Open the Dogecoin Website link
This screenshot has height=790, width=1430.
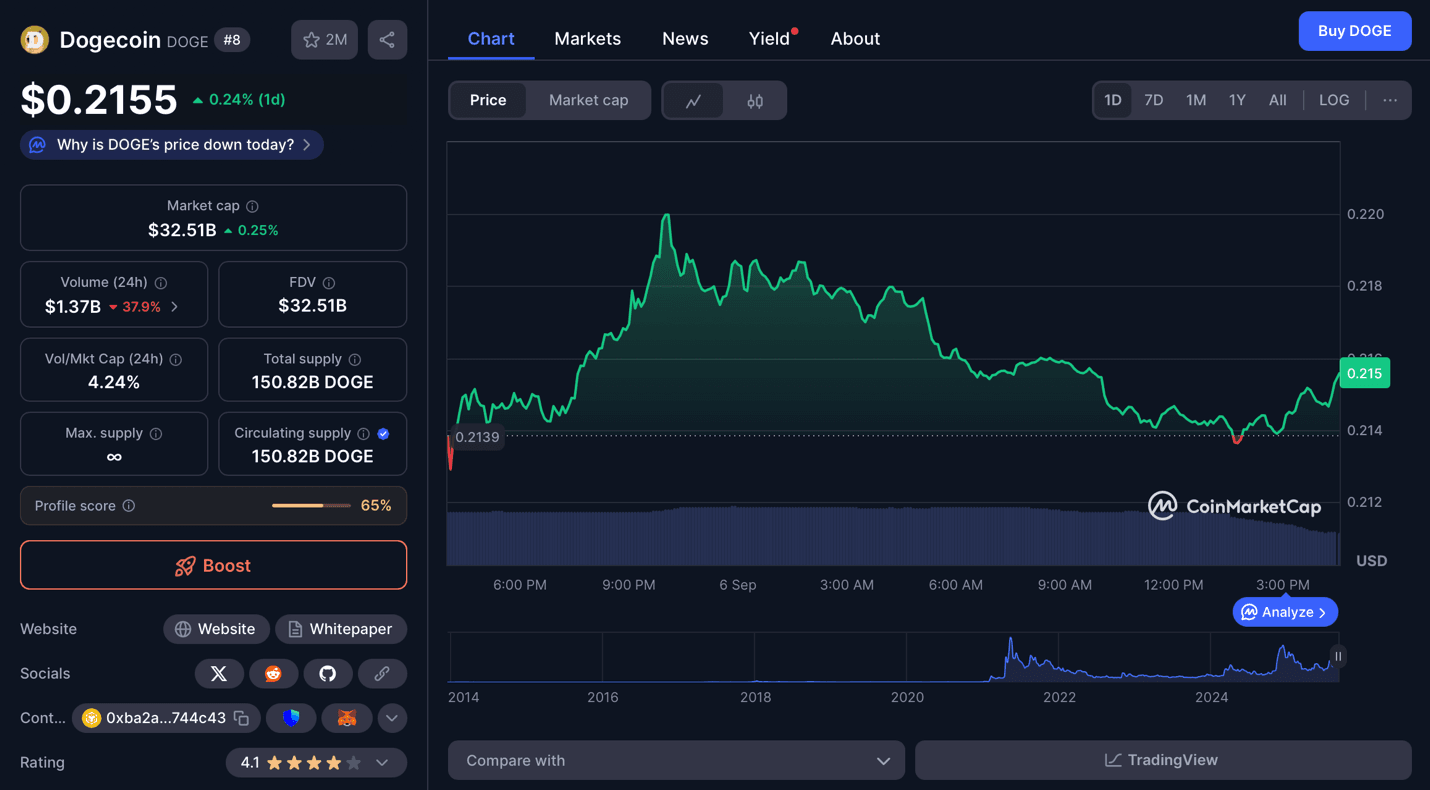coord(216,629)
